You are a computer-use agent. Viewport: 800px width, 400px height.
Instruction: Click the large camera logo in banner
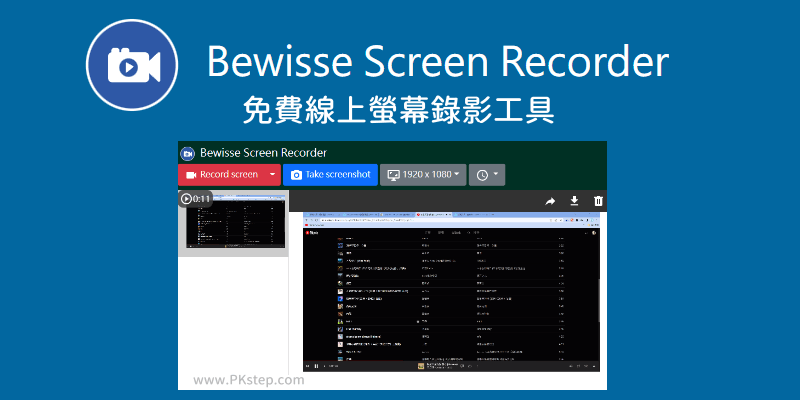(132, 65)
